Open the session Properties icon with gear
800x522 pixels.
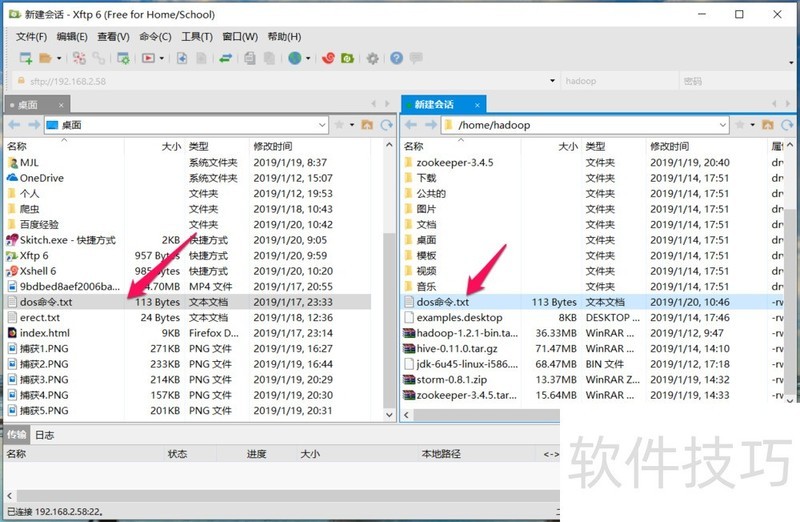[x=123, y=58]
